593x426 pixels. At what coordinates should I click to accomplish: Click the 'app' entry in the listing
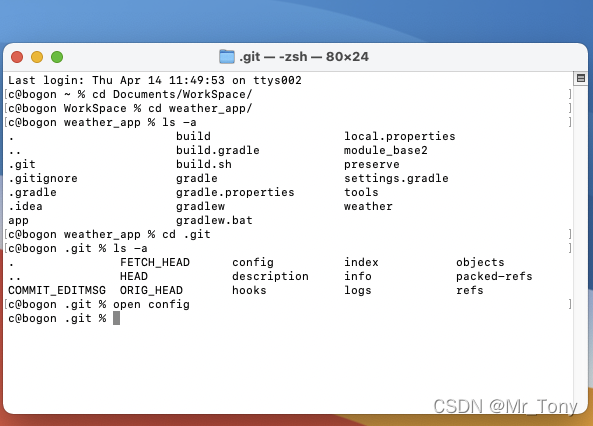[19, 220]
